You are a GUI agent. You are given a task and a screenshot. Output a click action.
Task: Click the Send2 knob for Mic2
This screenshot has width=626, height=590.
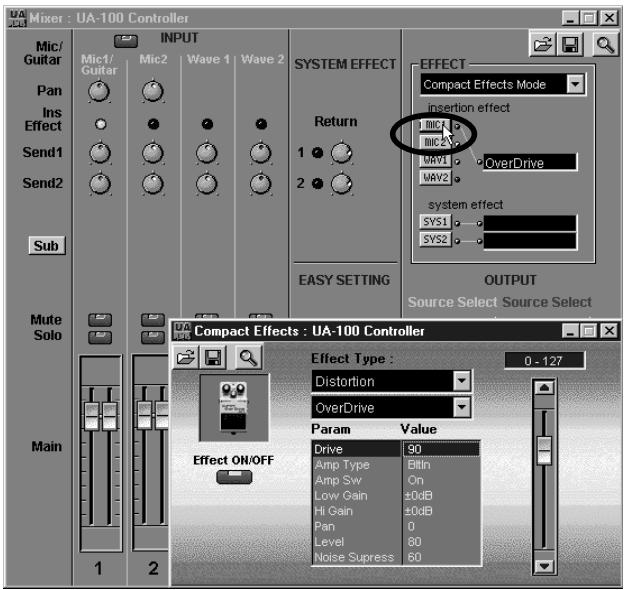pos(153,184)
